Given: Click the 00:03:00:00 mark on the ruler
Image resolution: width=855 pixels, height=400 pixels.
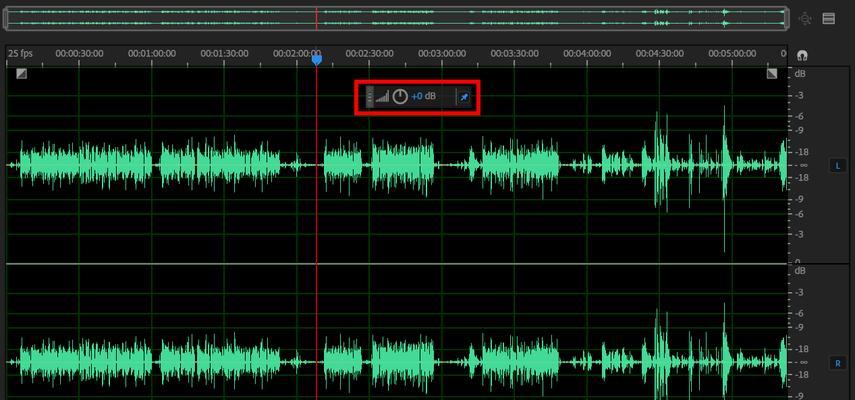Looking at the screenshot, I should [x=442, y=53].
